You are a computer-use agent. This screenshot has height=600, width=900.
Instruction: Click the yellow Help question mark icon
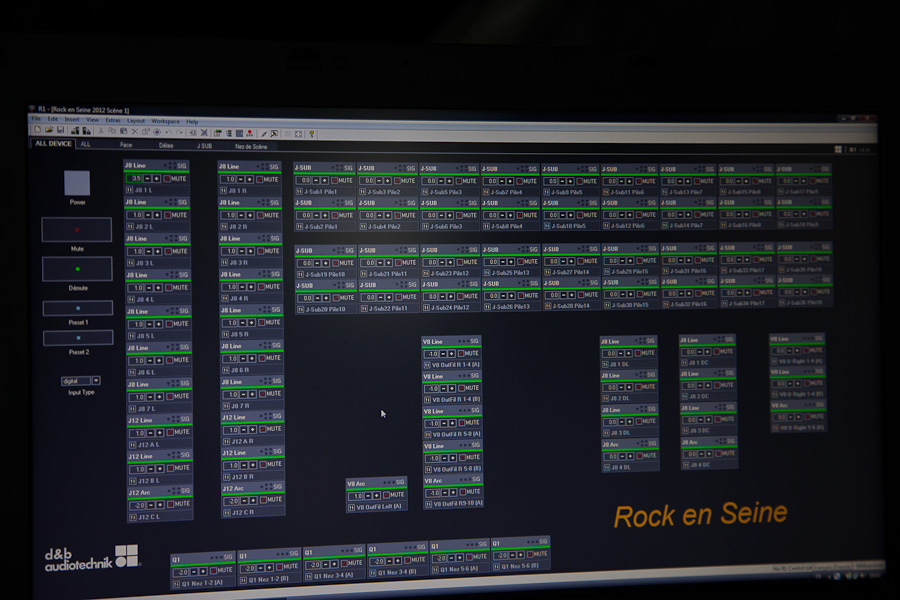(x=312, y=134)
